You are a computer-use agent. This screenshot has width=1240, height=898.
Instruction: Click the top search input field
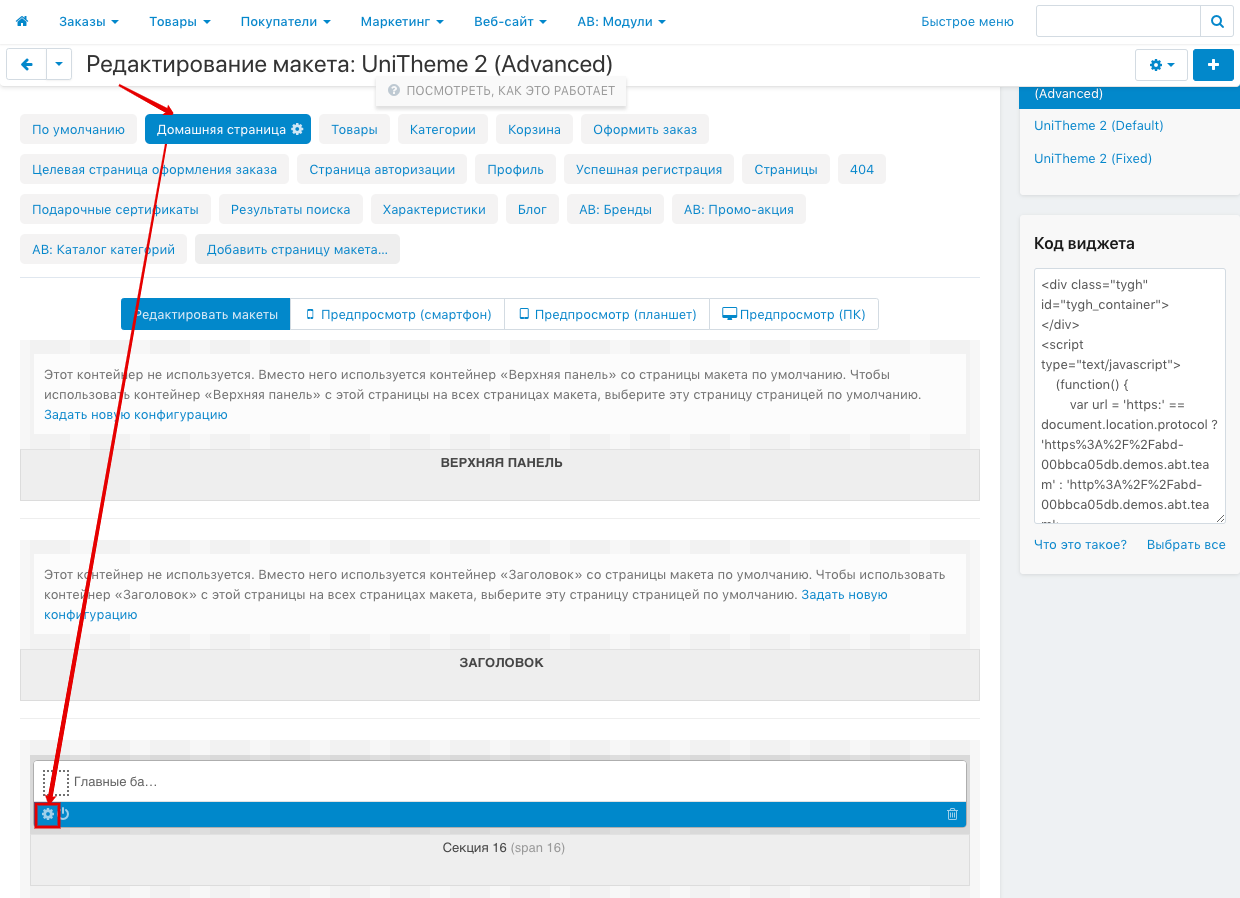[1117, 21]
